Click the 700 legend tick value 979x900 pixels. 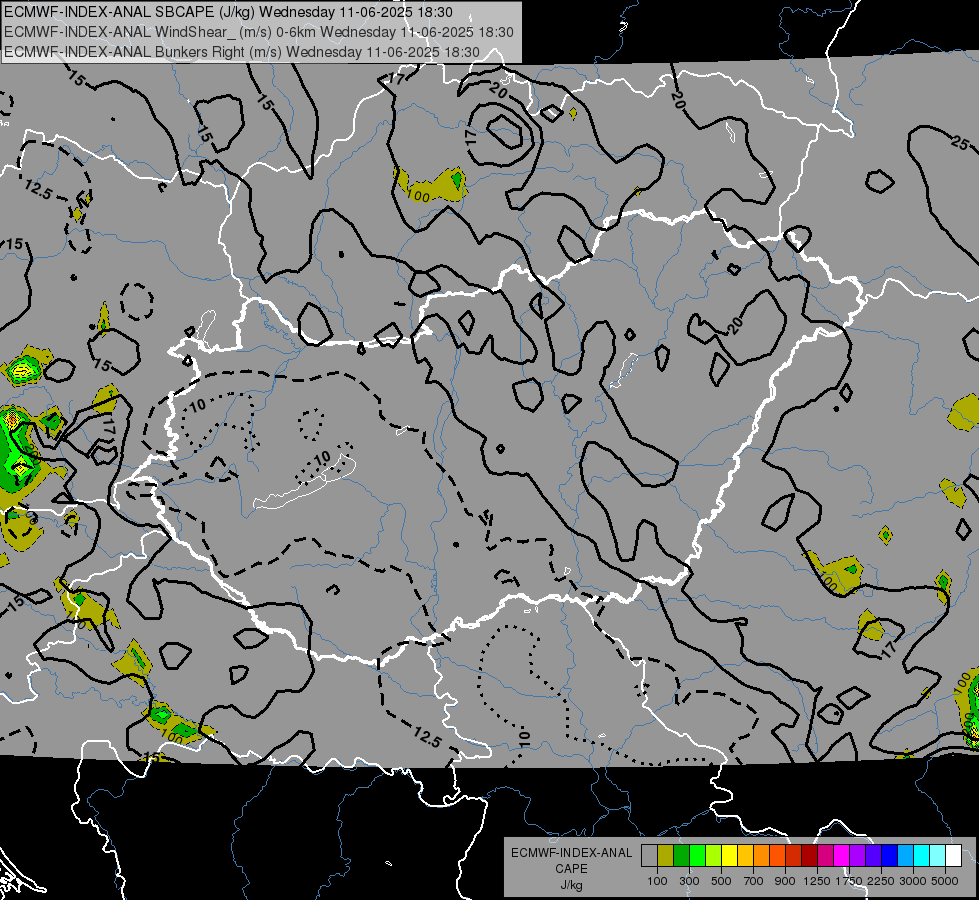click(x=754, y=881)
